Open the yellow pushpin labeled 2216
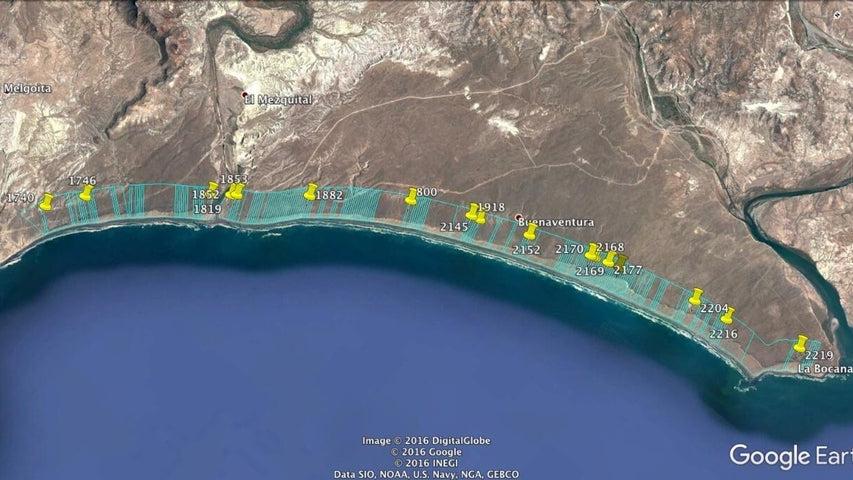This screenshot has height=480, width=853. click(727, 315)
